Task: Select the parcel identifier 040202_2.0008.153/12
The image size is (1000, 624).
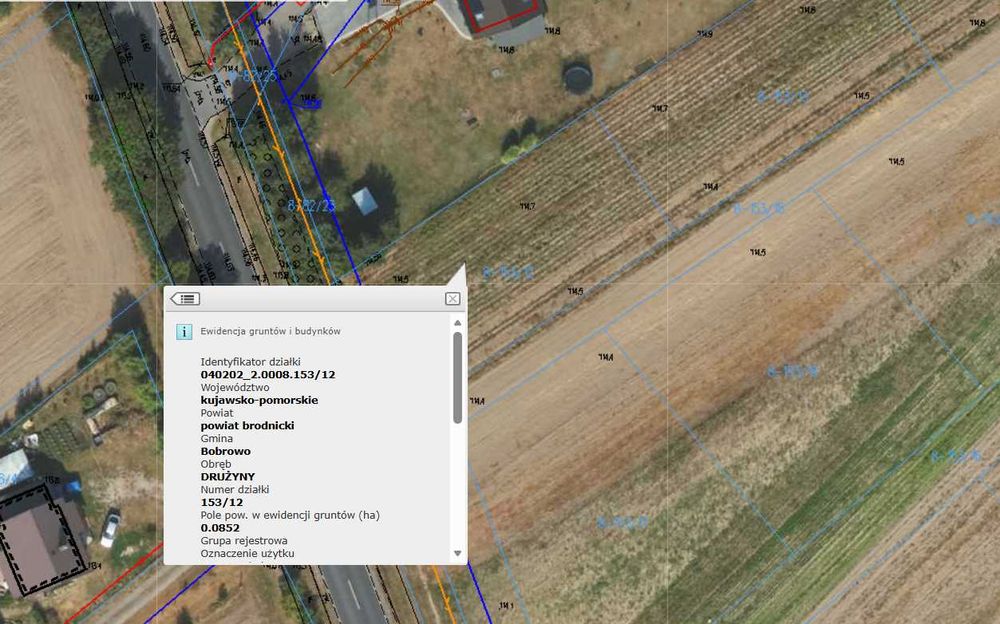Action: (268, 375)
